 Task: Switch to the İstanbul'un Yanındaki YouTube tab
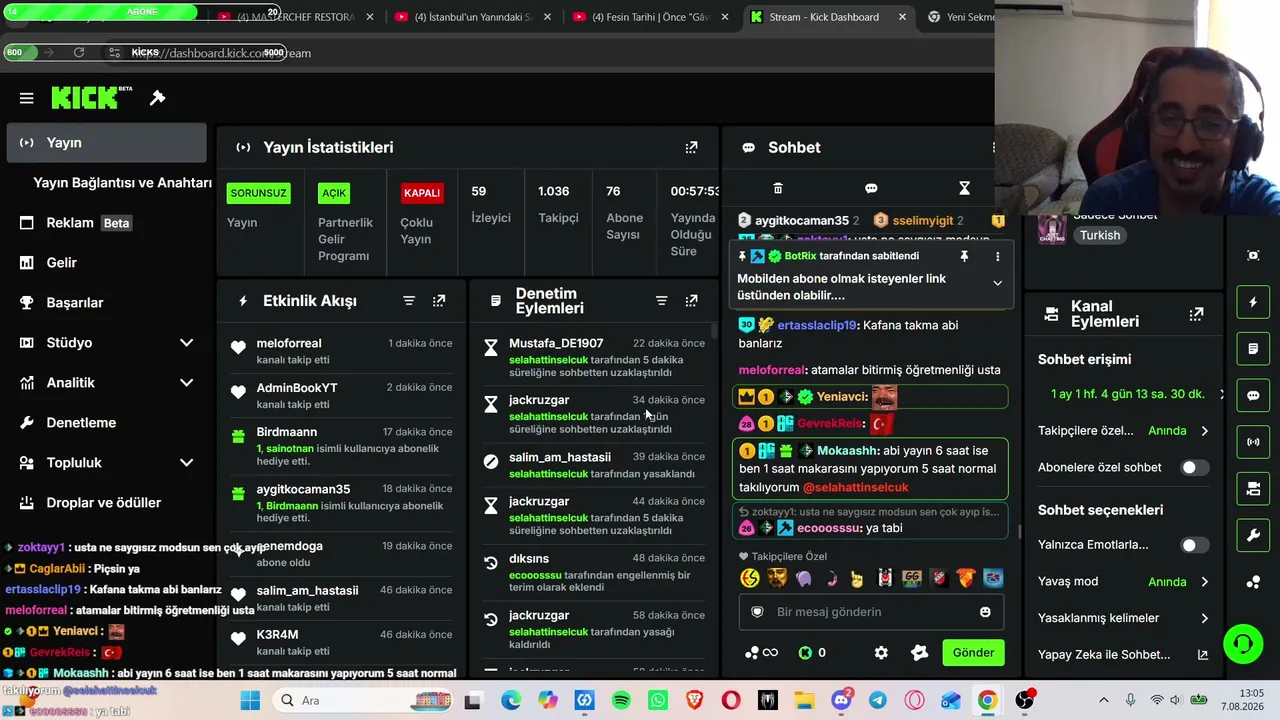pos(472,17)
